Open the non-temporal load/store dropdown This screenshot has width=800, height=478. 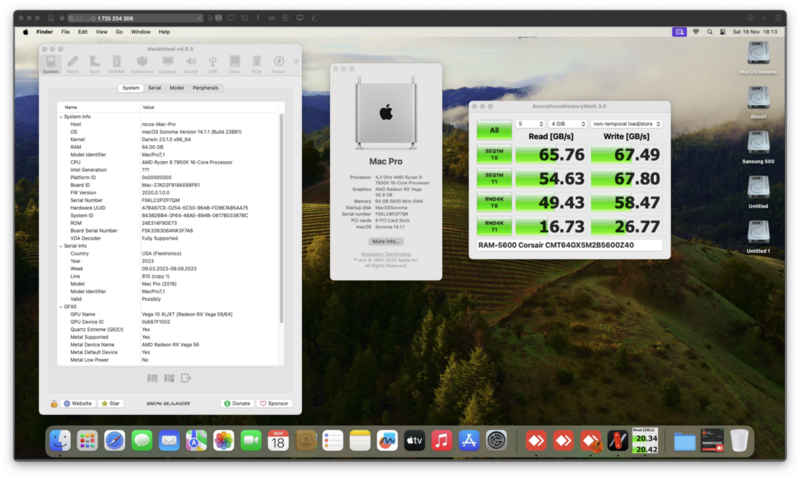[626, 124]
